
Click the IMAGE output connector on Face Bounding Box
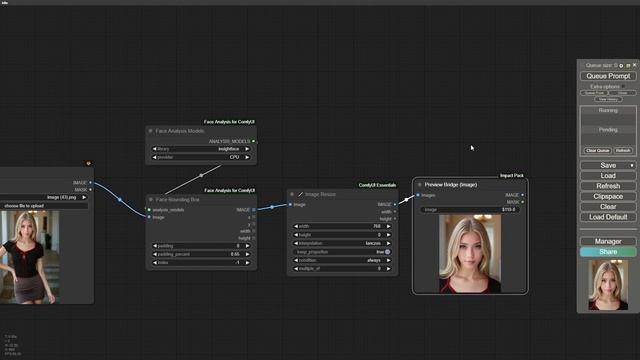tap(253, 210)
